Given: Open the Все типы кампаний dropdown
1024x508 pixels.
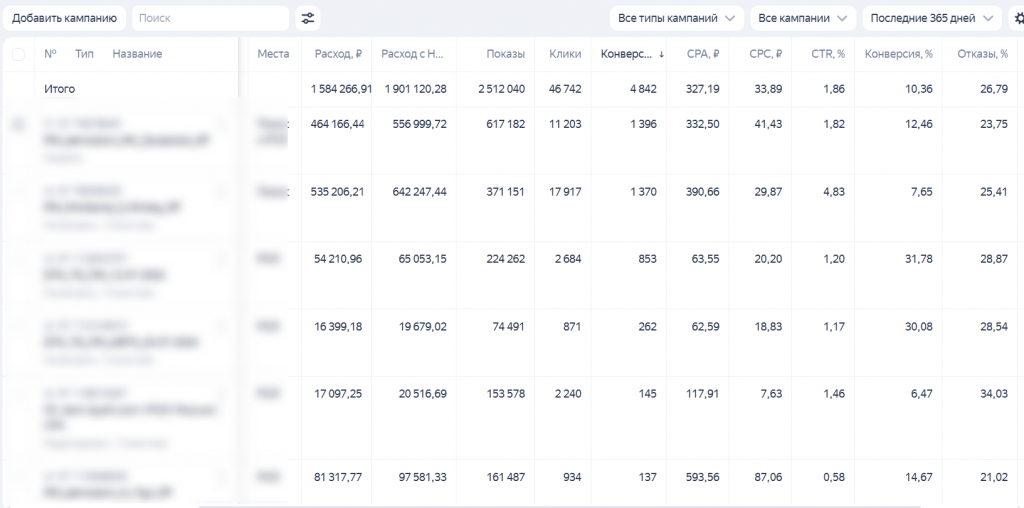Looking at the screenshot, I should [x=677, y=18].
